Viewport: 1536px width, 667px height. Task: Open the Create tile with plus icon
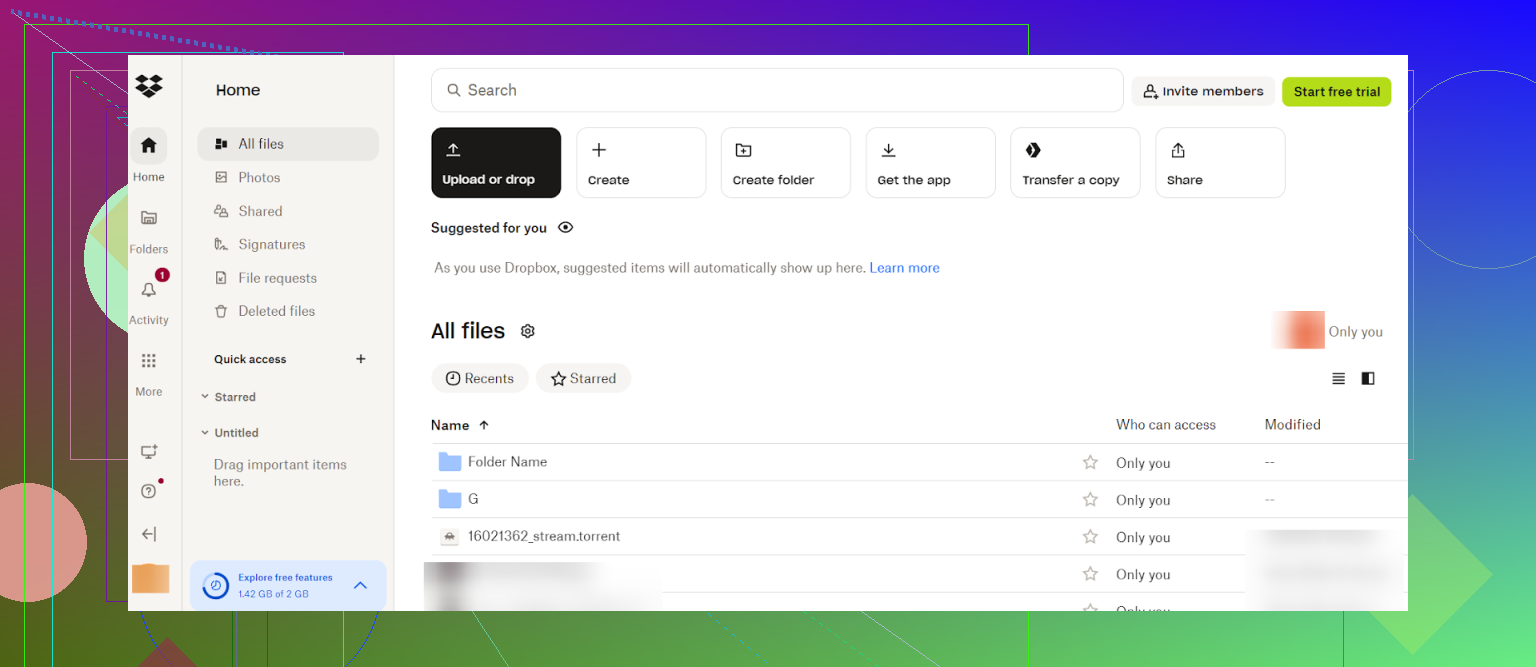pos(641,162)
